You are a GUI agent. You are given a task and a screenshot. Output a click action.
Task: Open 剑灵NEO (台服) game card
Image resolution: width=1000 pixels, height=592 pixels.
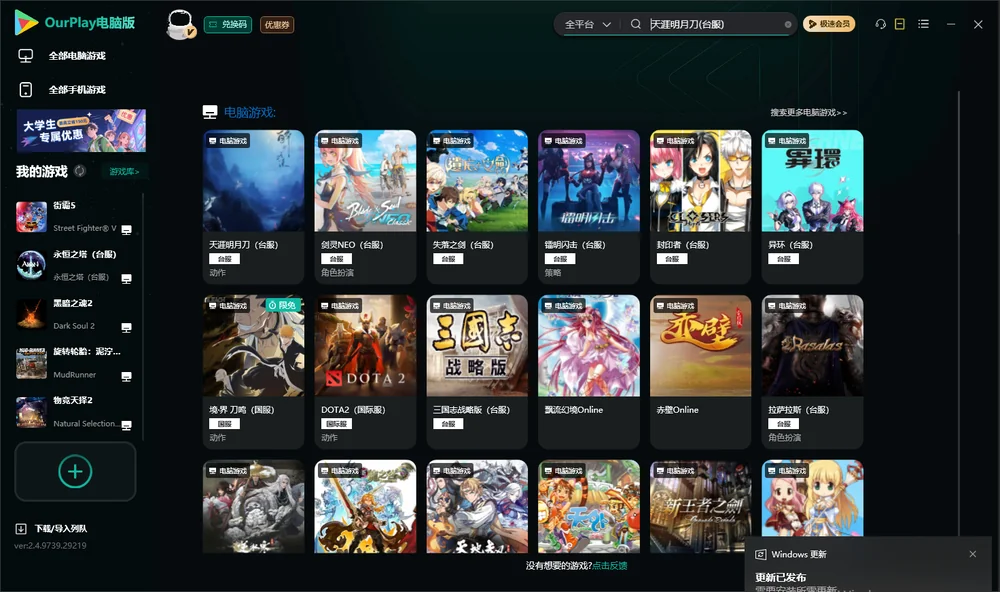pos(365,207)
